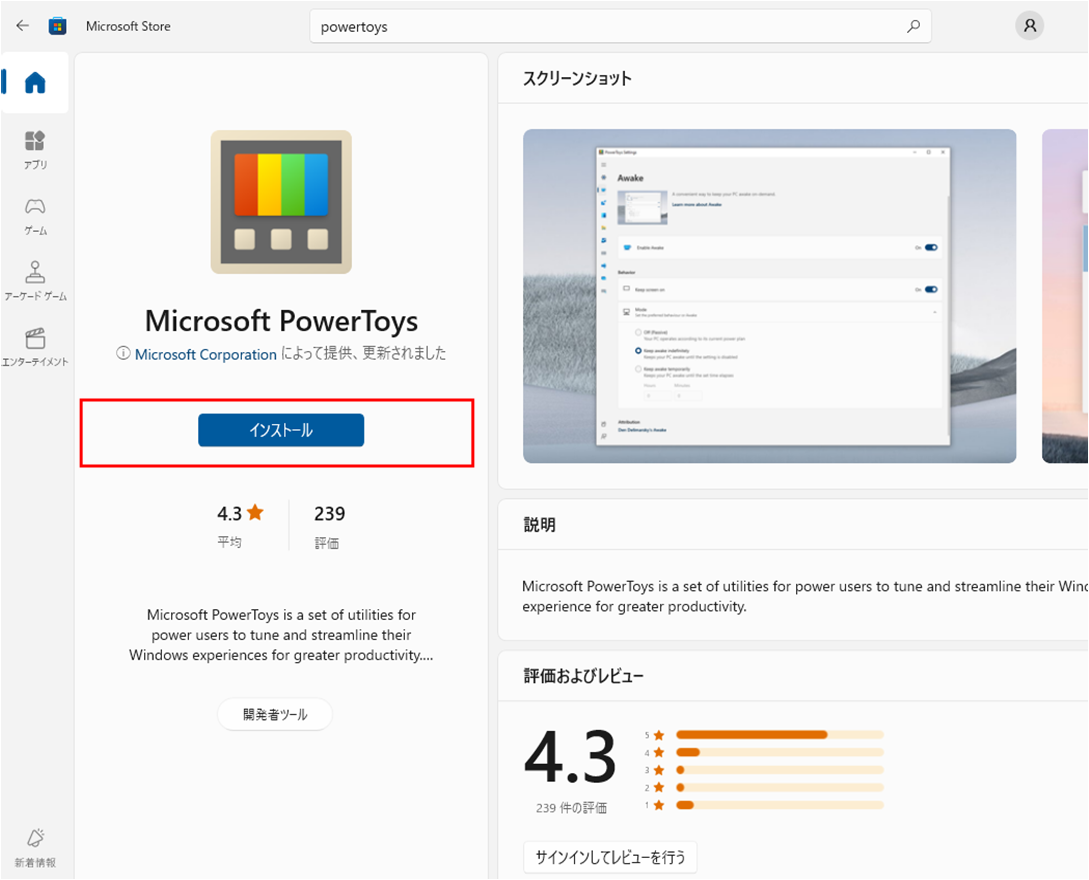
Task: Open 新着情報 at sidebar bottom
Action: [35, 848]
